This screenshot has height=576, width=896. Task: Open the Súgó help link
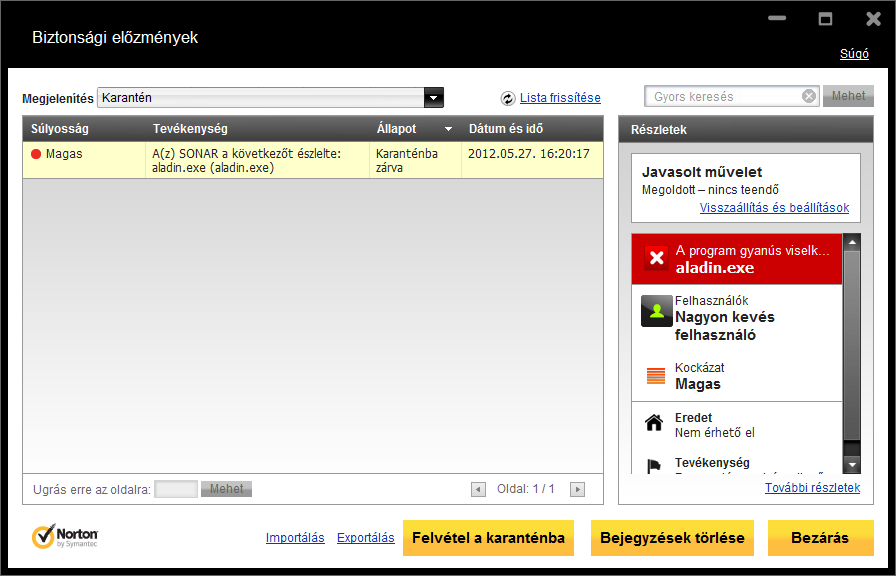(x=854, y=54)
